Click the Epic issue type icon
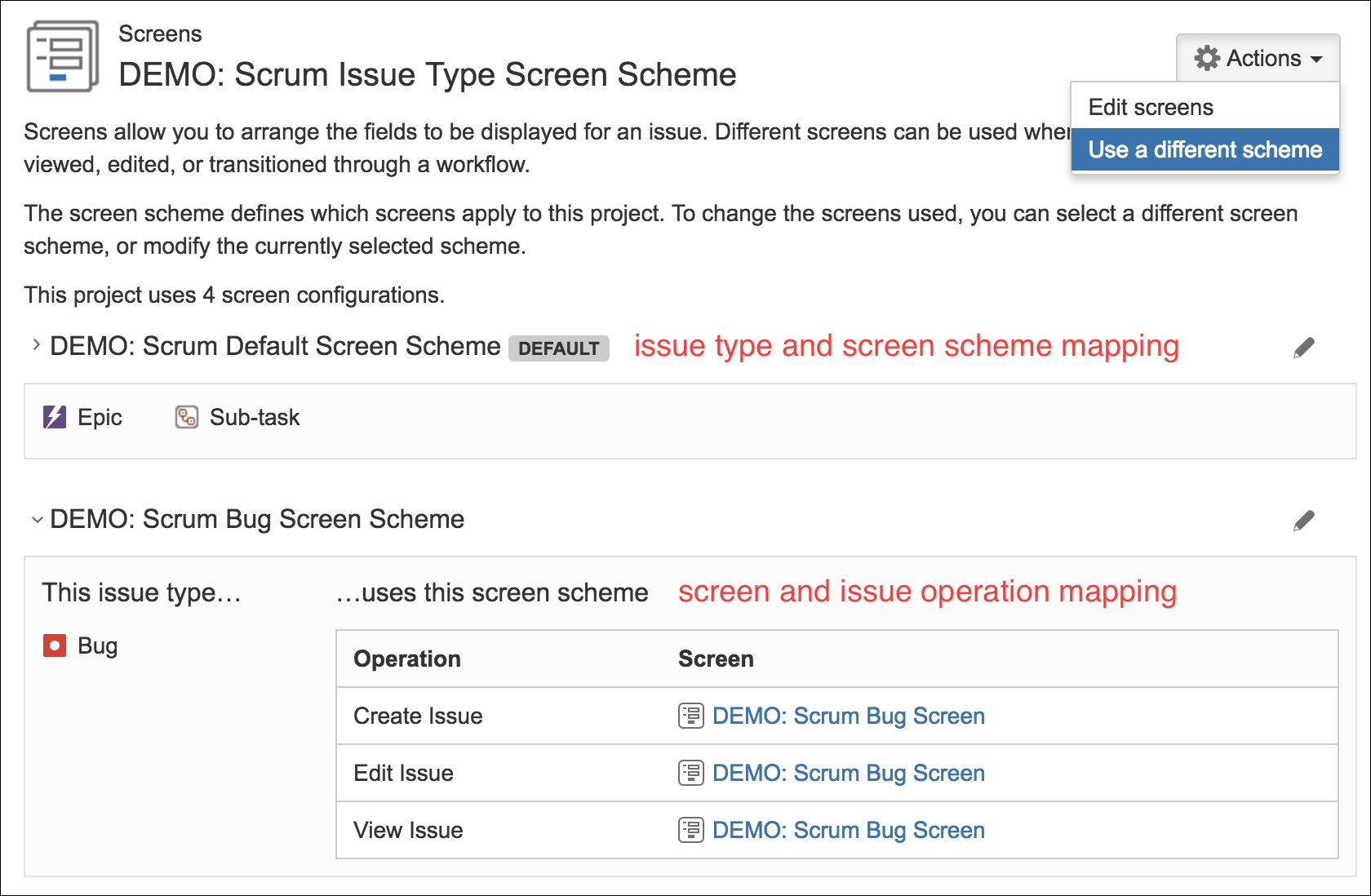Image resolution: width=1371 pixels, height=896 pixels. tap(55, 417)
